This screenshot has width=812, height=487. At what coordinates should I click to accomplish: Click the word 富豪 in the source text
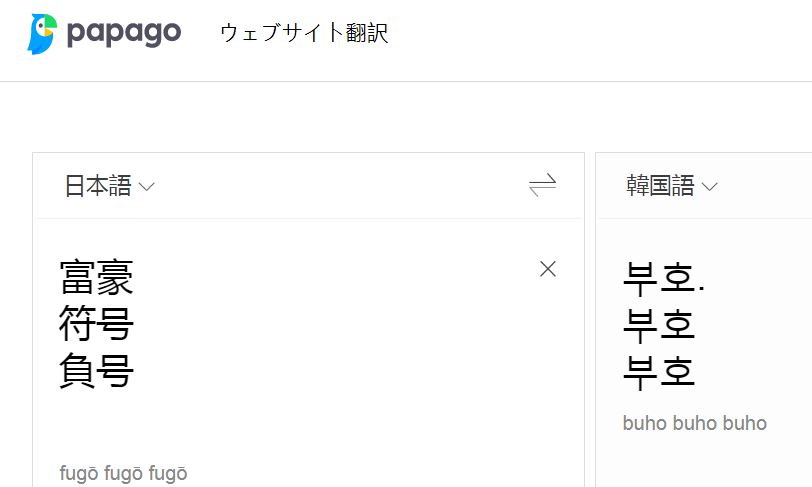click(96, 277)
